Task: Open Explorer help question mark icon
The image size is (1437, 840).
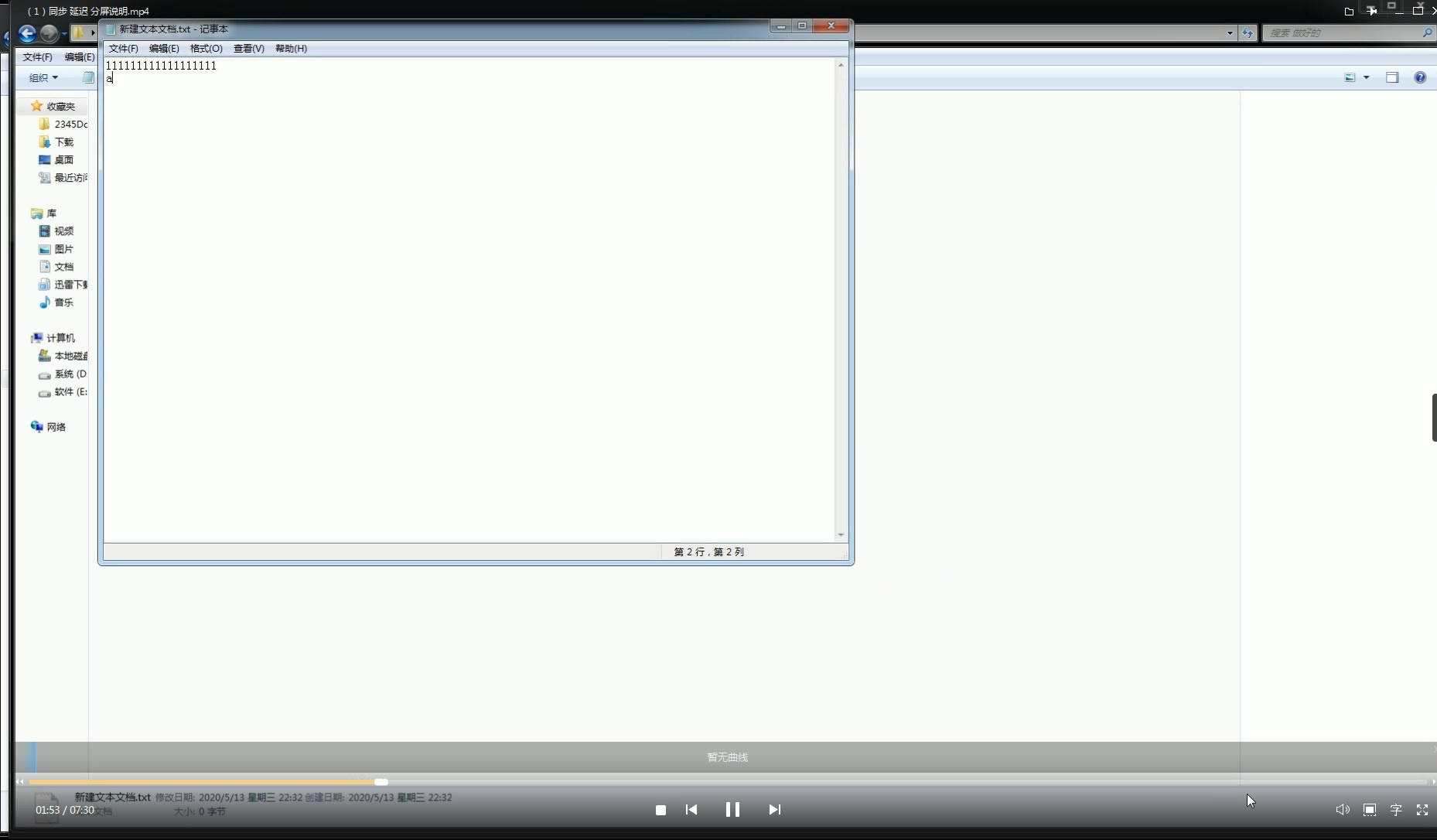Action: click(x=1420, y=77)
